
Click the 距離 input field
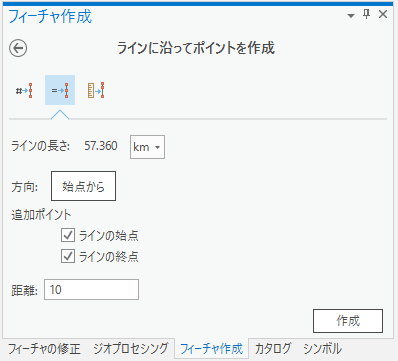click(x=91, y=290)
